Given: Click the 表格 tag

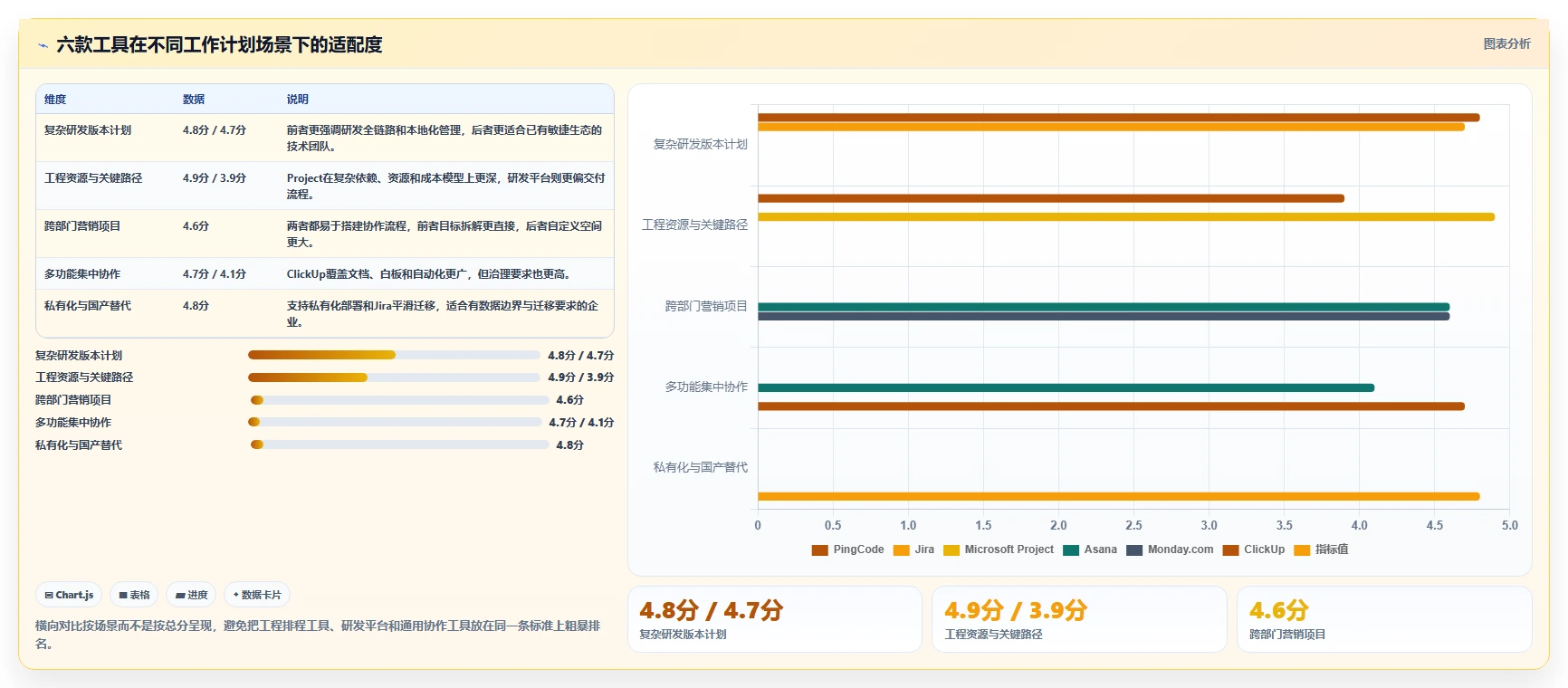Looking at the screenshot, I should point(134,595).
